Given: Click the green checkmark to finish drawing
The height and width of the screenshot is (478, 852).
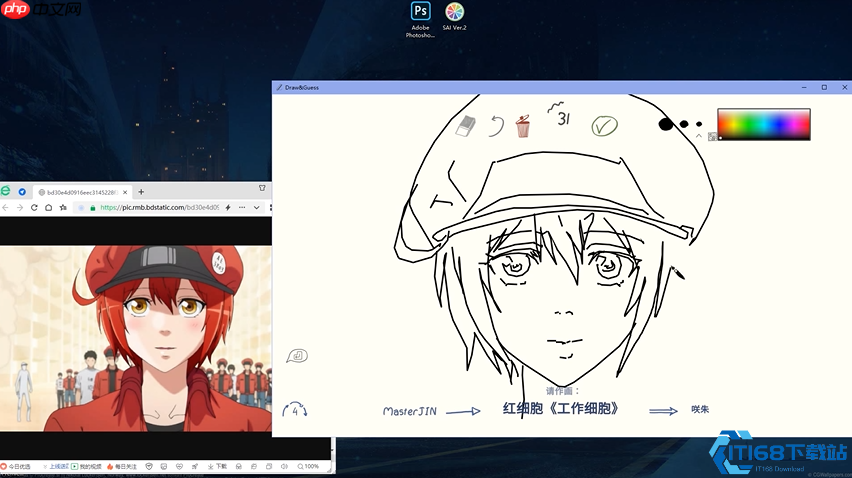Looking at the screenshot, I should click(604, 126).
